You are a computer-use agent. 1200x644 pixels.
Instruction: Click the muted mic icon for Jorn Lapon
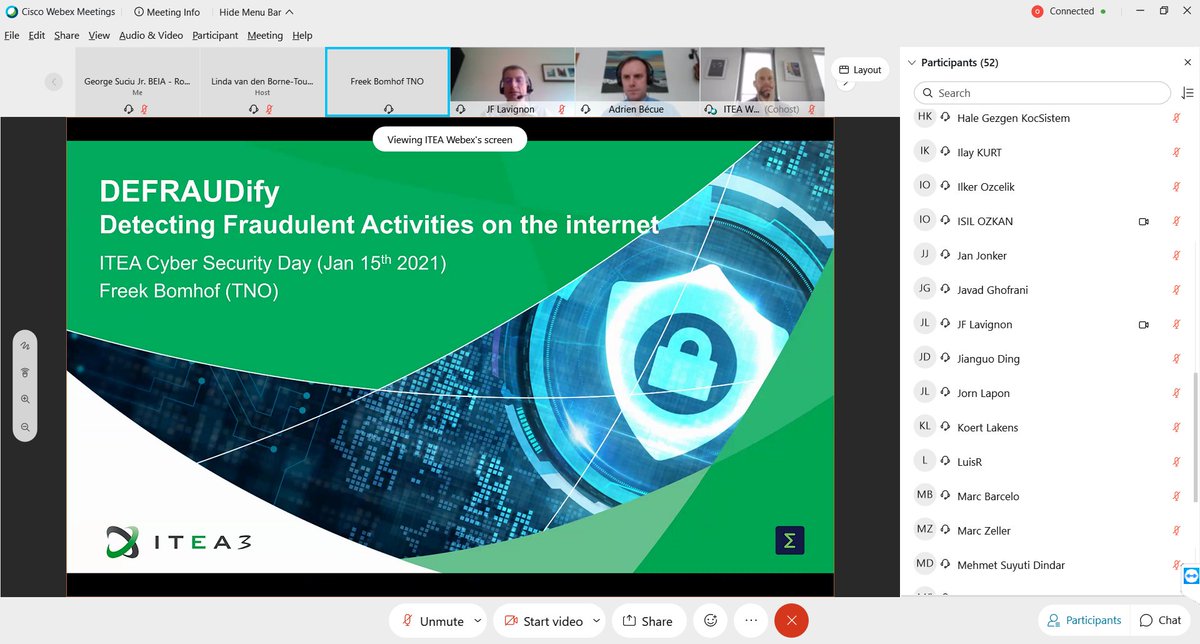[1177, 393]
